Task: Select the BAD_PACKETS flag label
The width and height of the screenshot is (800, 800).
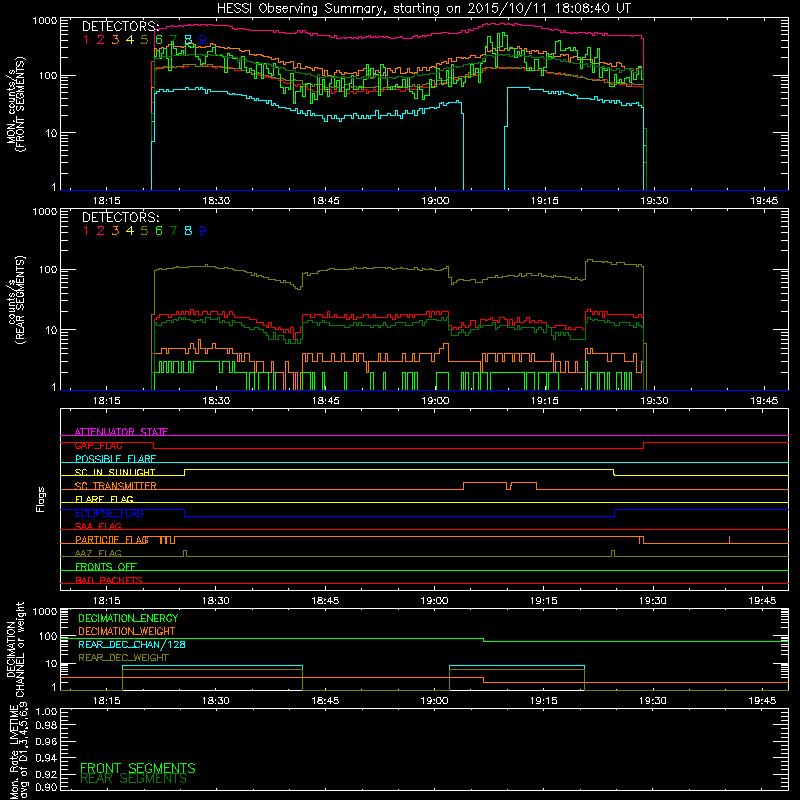Action: (x=109, y=580)
